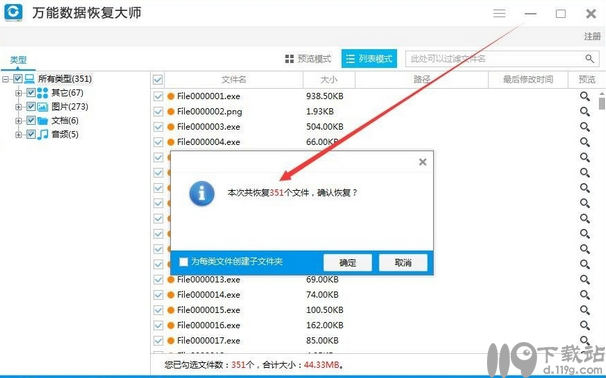Click the 162.00KB size cell
The width and height of the screenshot is (606, 378).
(x=325, y=325)
